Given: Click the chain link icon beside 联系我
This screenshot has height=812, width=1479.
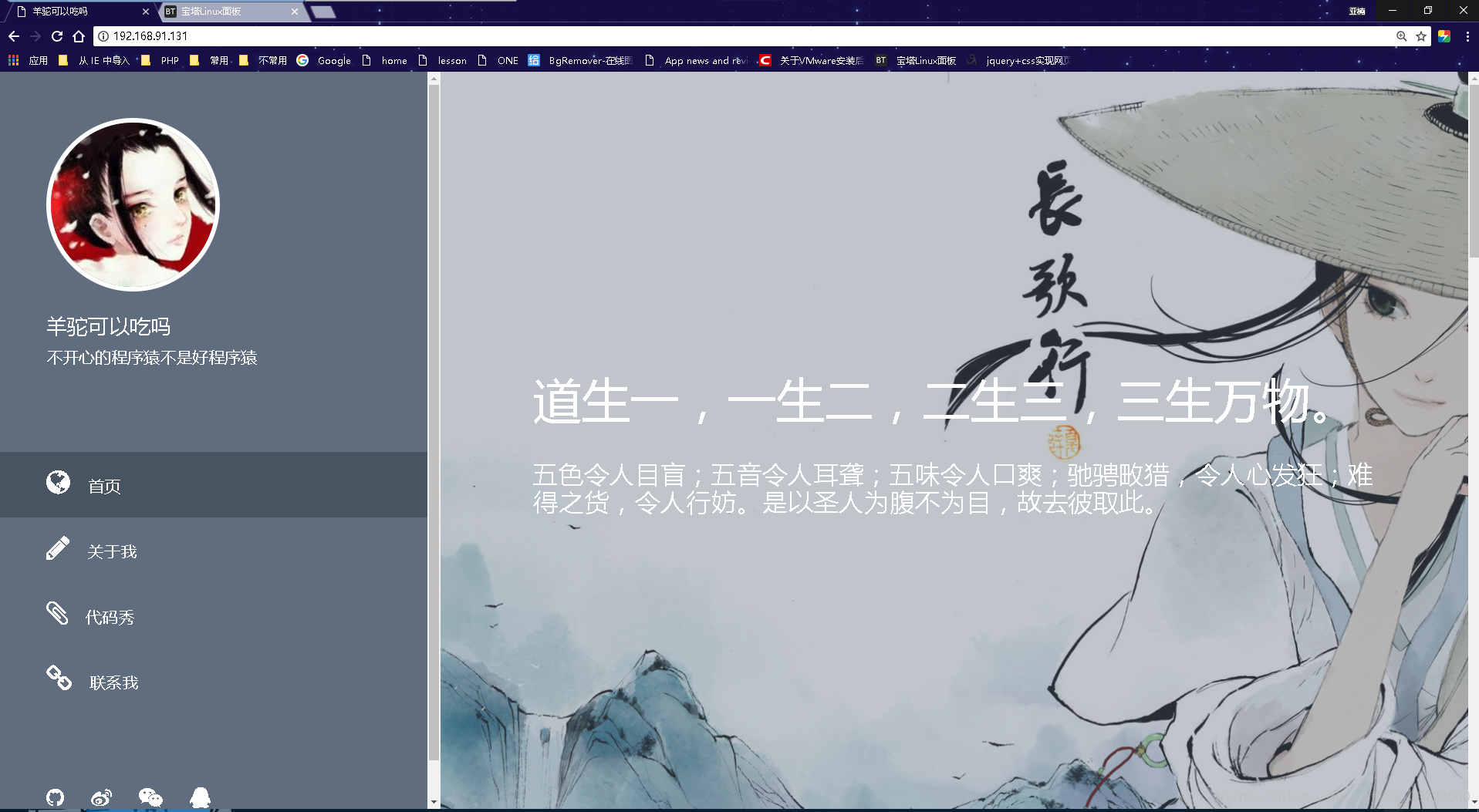Looking at the screenshot, I should coord(59,678).
